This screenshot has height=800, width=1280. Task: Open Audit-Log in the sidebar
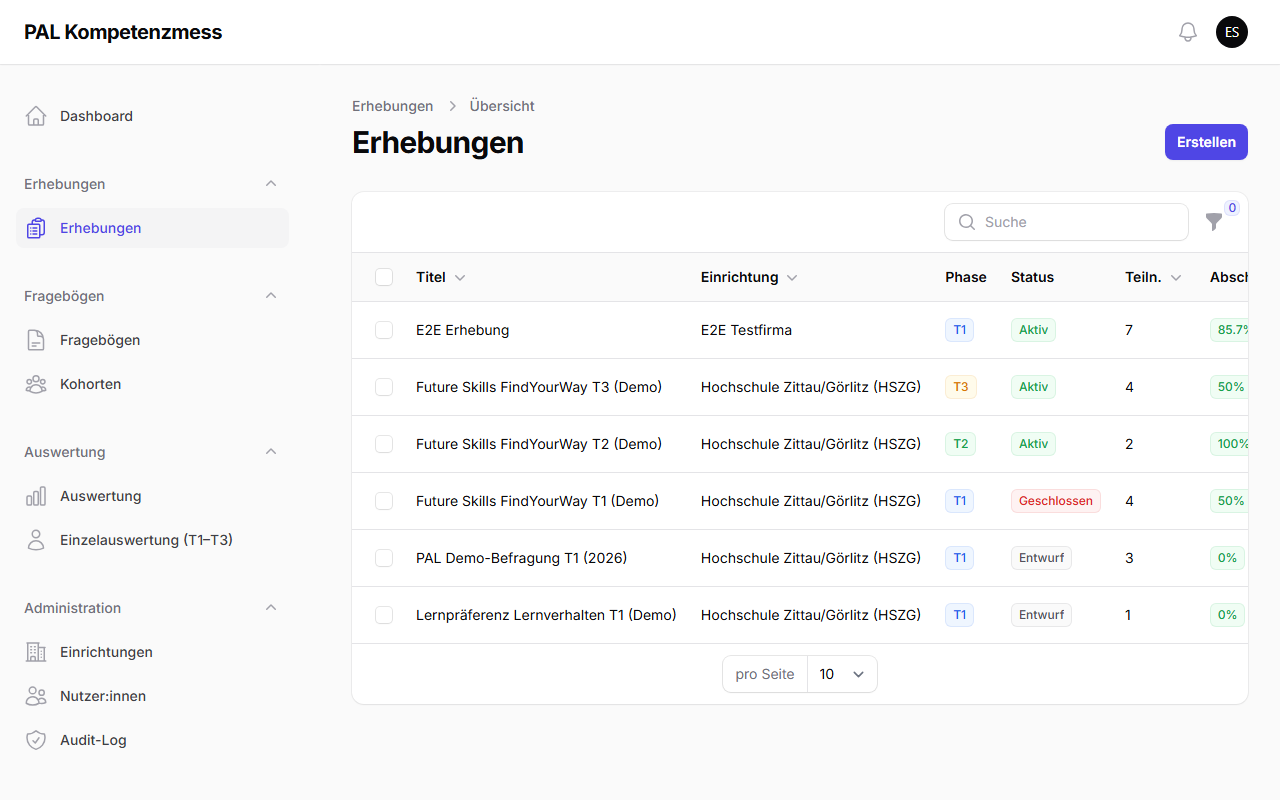click(152, 740)
